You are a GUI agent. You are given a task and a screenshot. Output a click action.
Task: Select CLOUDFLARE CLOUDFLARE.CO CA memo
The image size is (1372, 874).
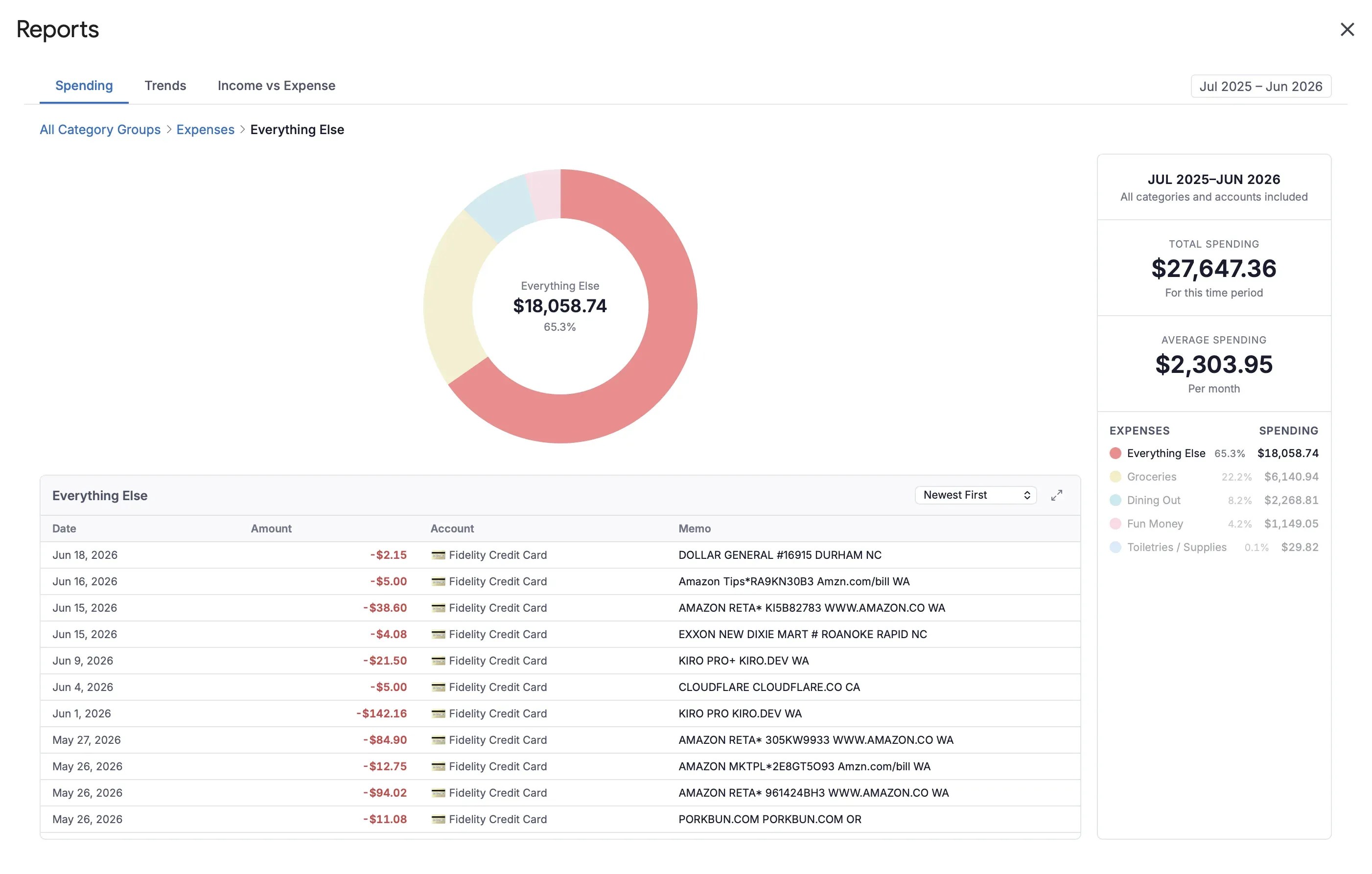pos(768,687)
